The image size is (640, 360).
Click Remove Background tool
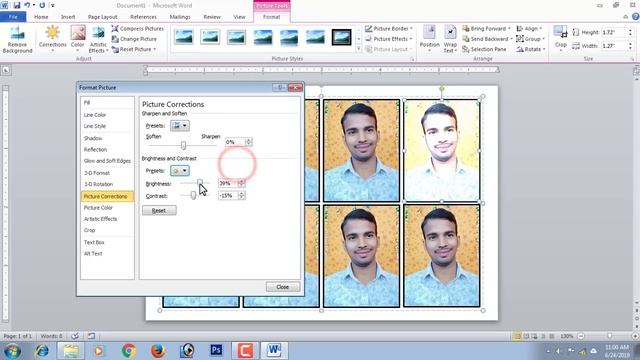[17, 40]
